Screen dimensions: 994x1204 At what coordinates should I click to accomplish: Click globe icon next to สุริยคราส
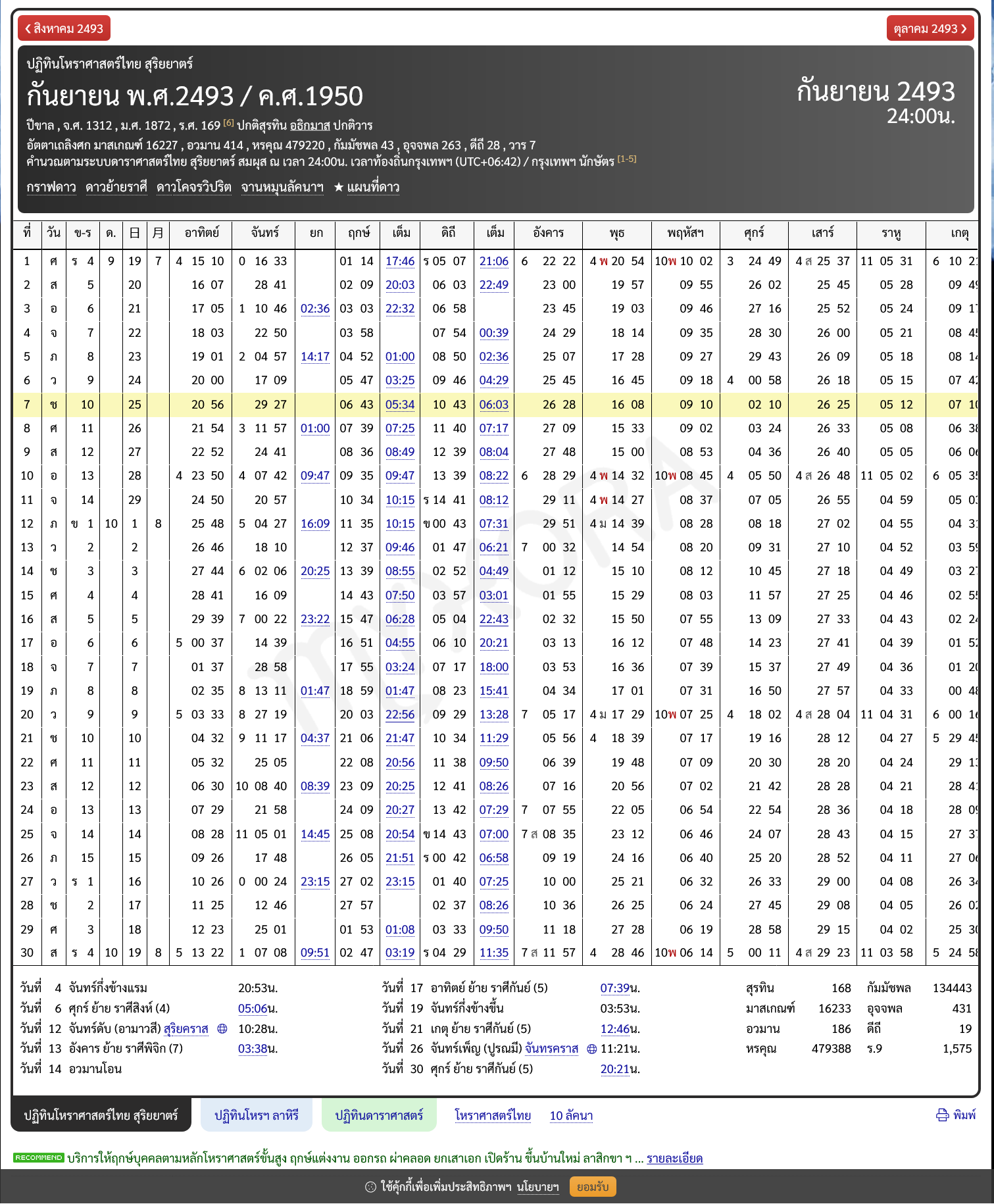pos(222,1029)
